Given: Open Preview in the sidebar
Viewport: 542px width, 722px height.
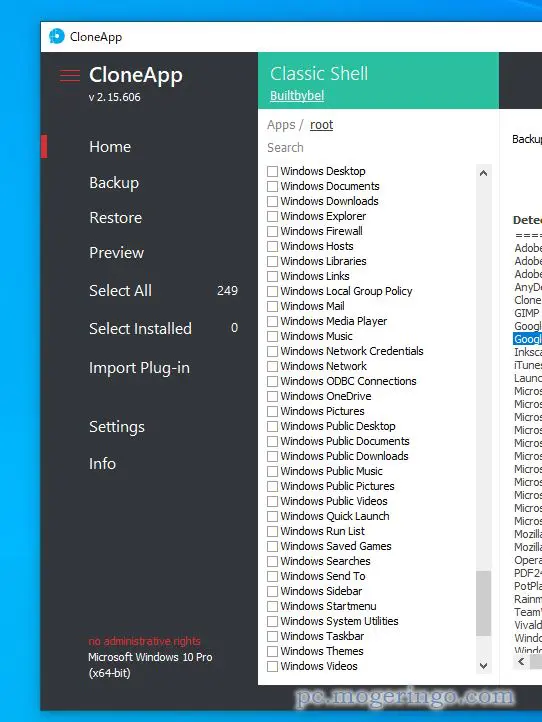Looking at the screenshot, I should click(117, 252).
